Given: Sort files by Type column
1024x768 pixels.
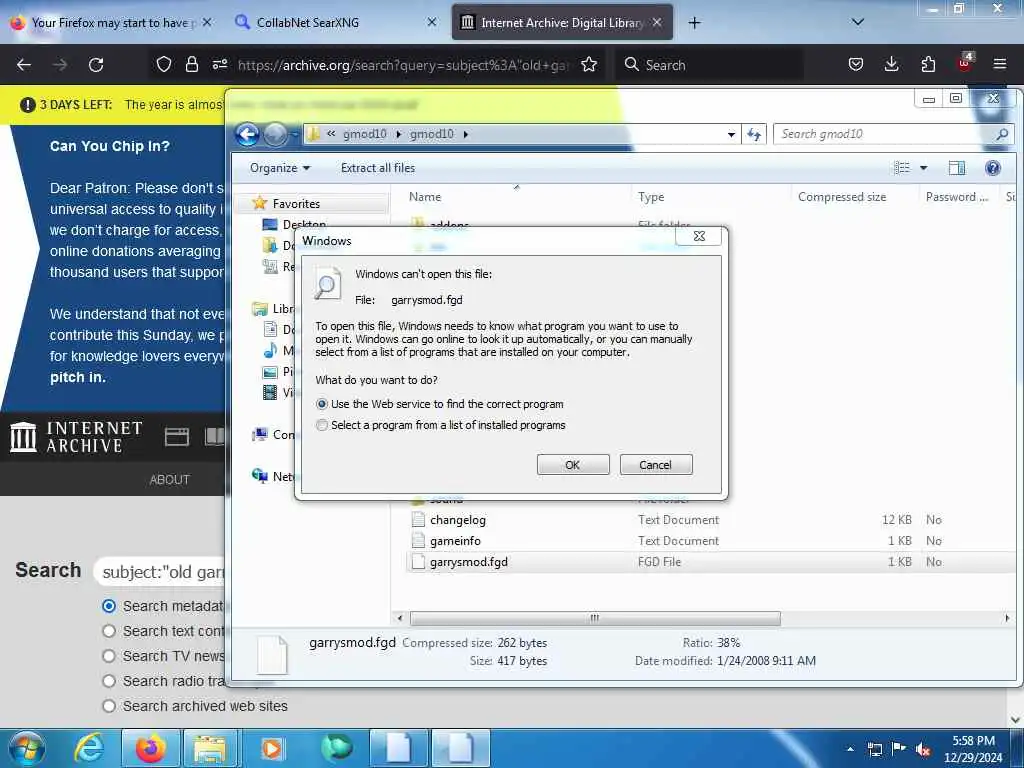Looking at the screenshot, I should point(650,197).
